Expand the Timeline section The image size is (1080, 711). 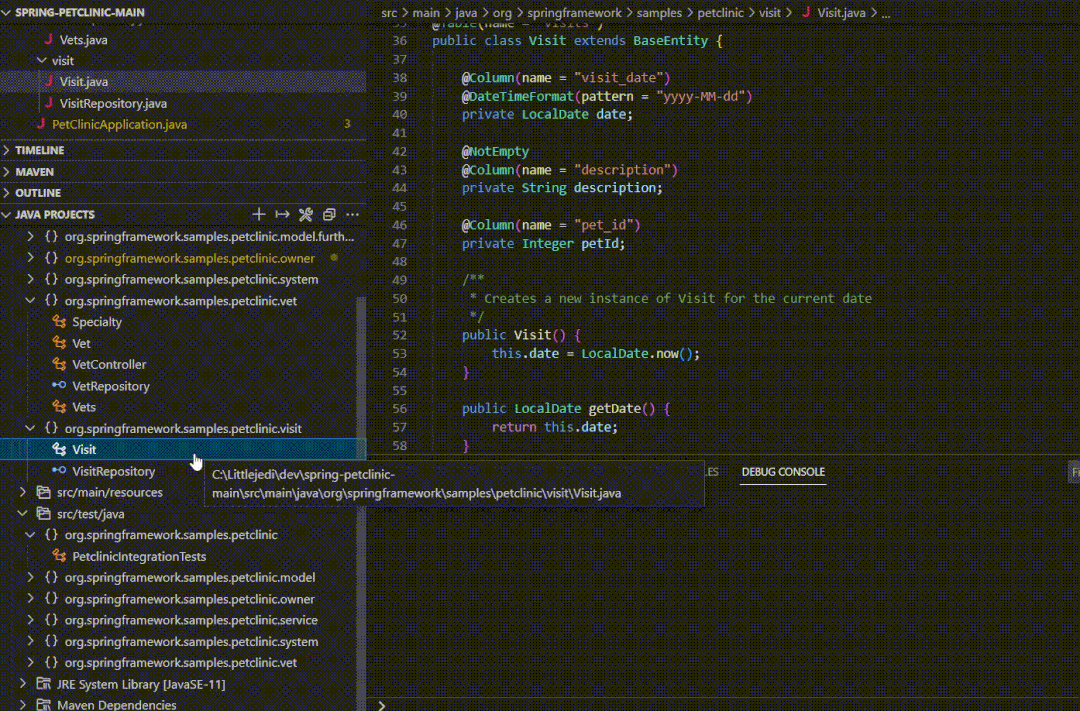tap(39, 150)
